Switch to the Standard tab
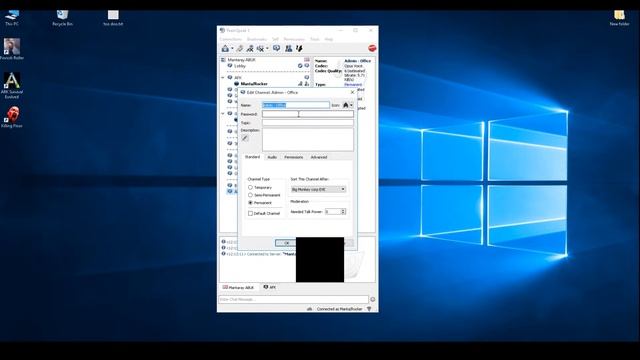 pos(252,157)
